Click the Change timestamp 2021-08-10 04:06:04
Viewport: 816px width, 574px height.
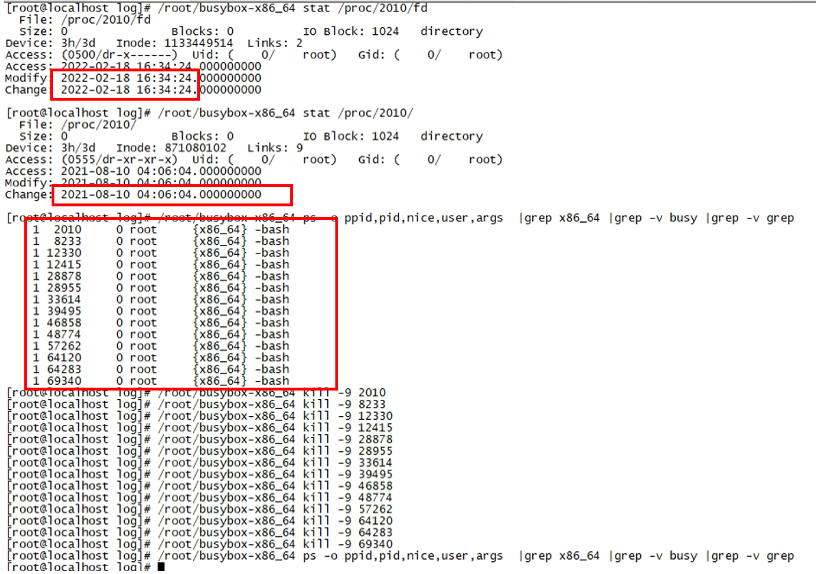161,194
